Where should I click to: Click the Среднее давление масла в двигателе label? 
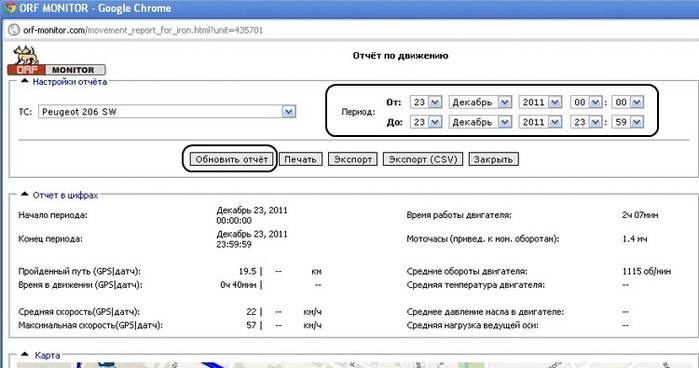coord(485,312)
